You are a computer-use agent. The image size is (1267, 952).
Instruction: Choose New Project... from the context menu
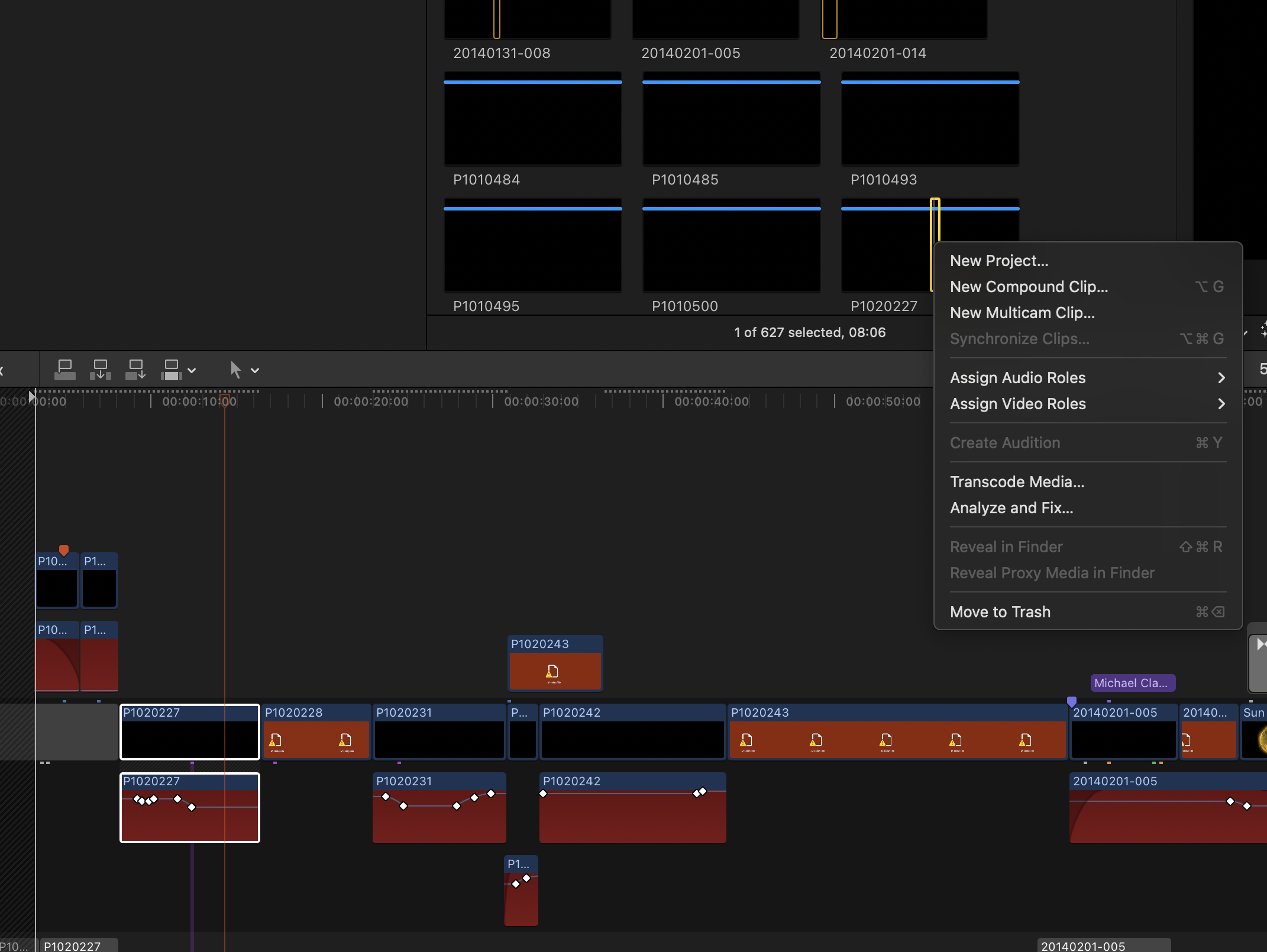(x=999, y=261)
